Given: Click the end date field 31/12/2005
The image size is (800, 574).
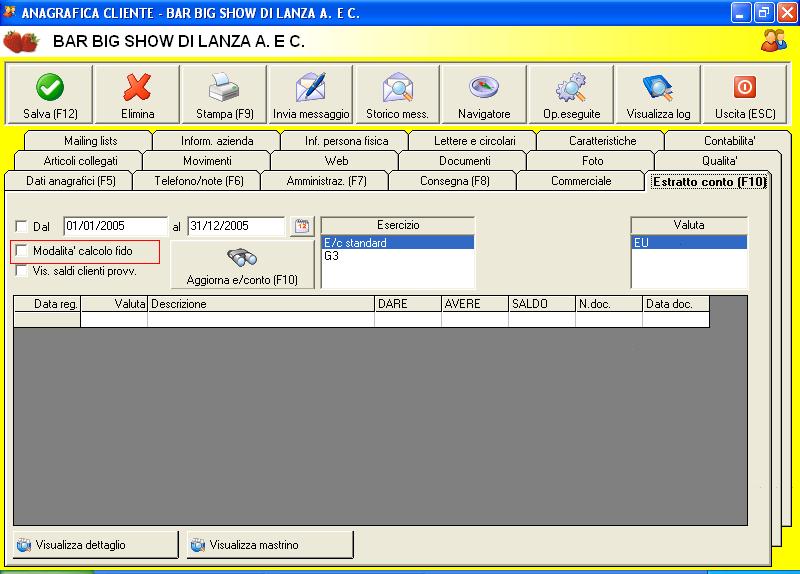Looking at the screenshot, I should point(236,226).
